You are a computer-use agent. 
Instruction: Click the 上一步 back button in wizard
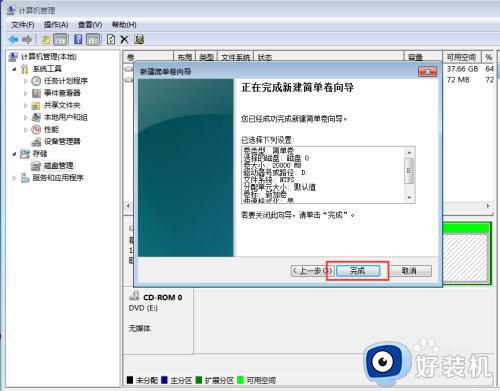tap(312, 271)
